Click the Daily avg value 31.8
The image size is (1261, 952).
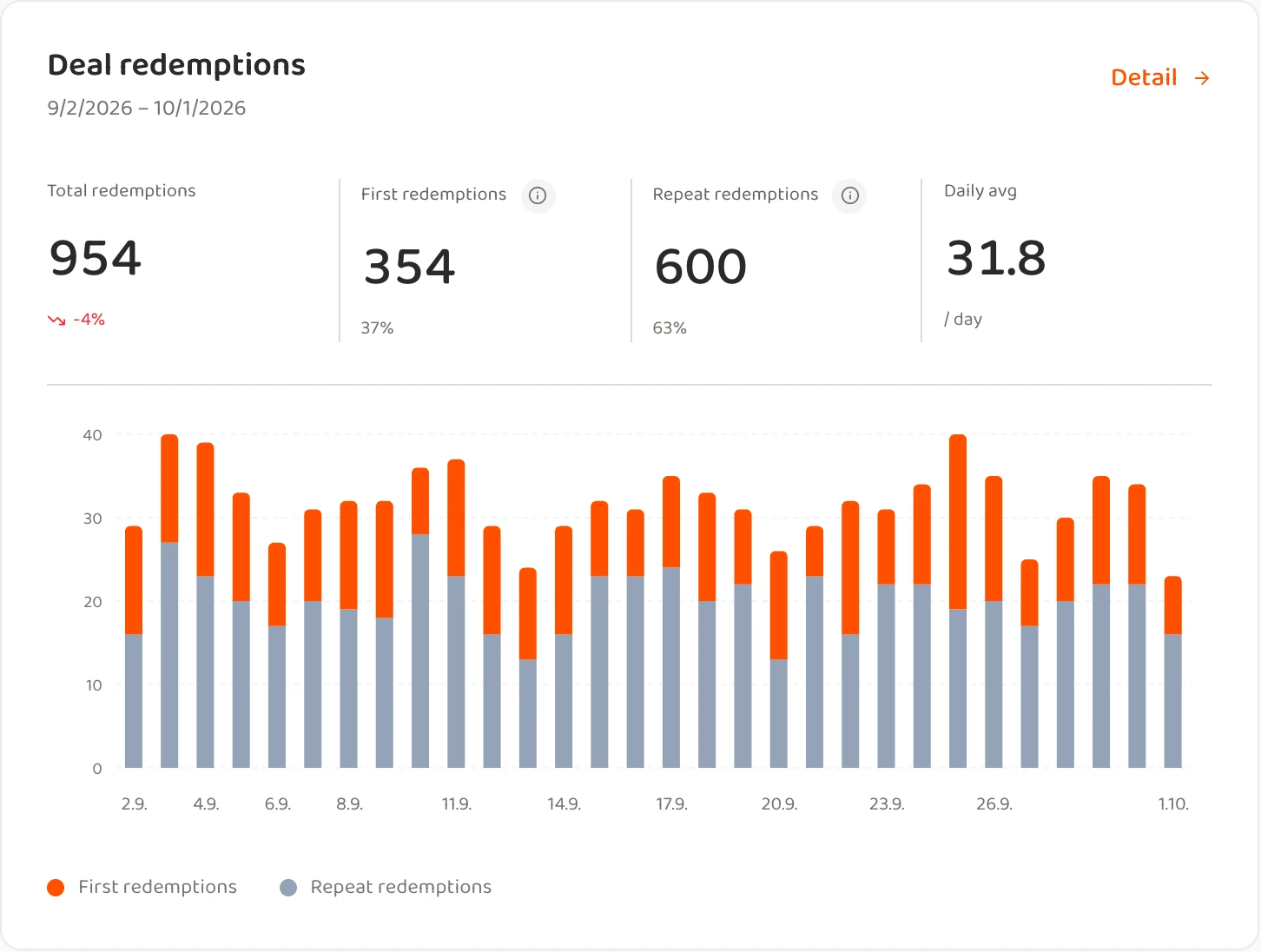click(x=996, y=258)
